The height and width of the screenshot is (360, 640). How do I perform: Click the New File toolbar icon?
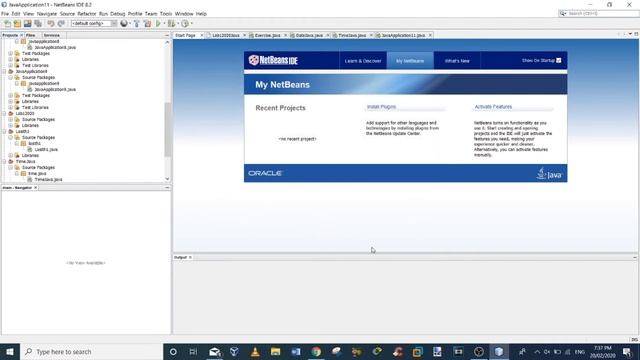coord(7,24)
